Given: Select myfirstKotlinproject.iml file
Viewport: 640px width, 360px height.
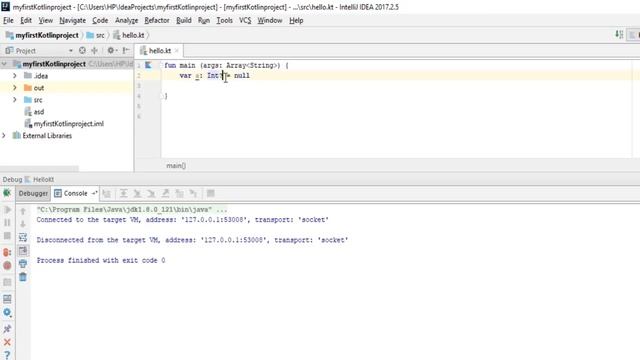Looking at the screenshot, I should pyautogui.click(x=69, y=124).
